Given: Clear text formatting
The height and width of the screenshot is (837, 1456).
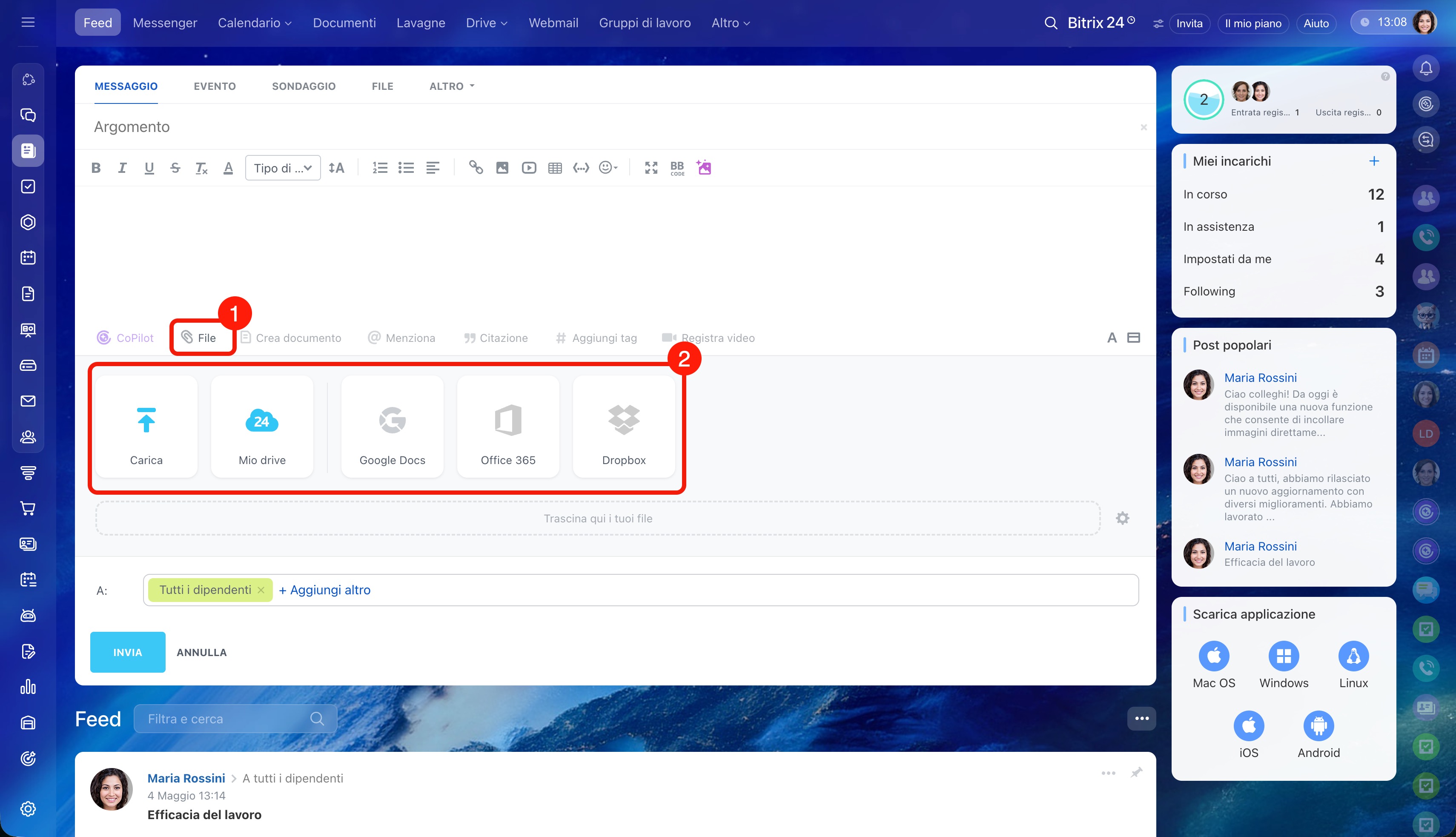Looking at the screenshot, I should coord(201,168).
